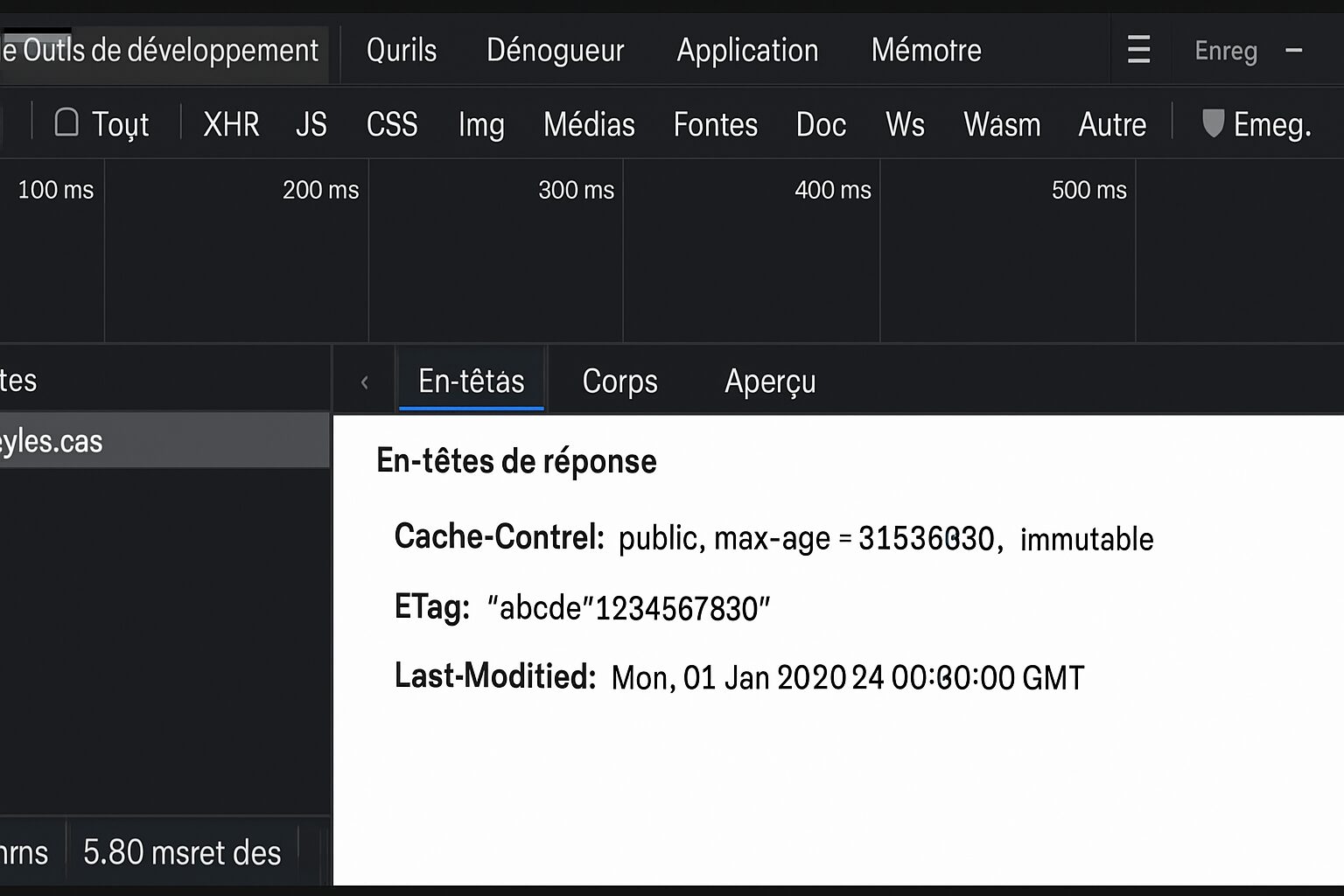Click the En-têtes de réponse heading

[x=516, y=461]
